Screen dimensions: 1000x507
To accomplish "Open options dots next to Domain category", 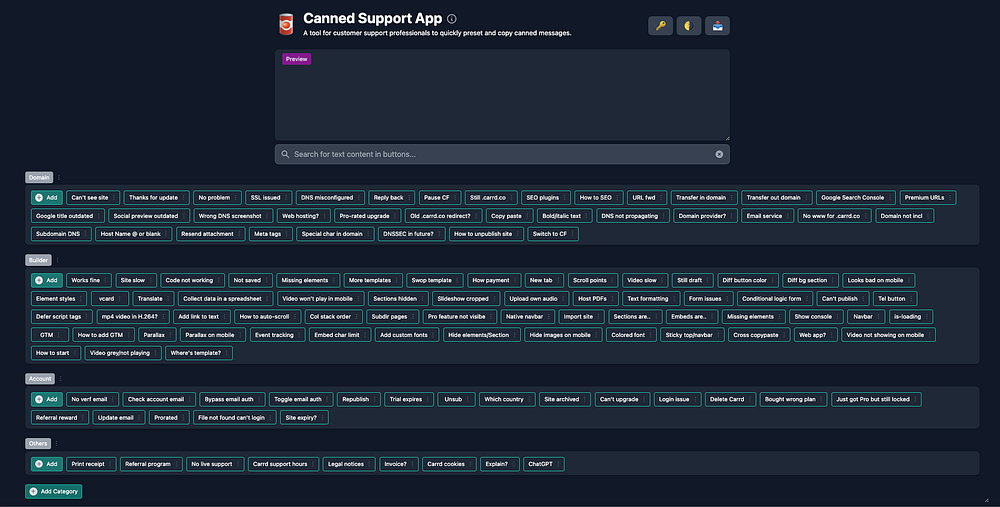I will pyautogui.click(x=59, y=178).
